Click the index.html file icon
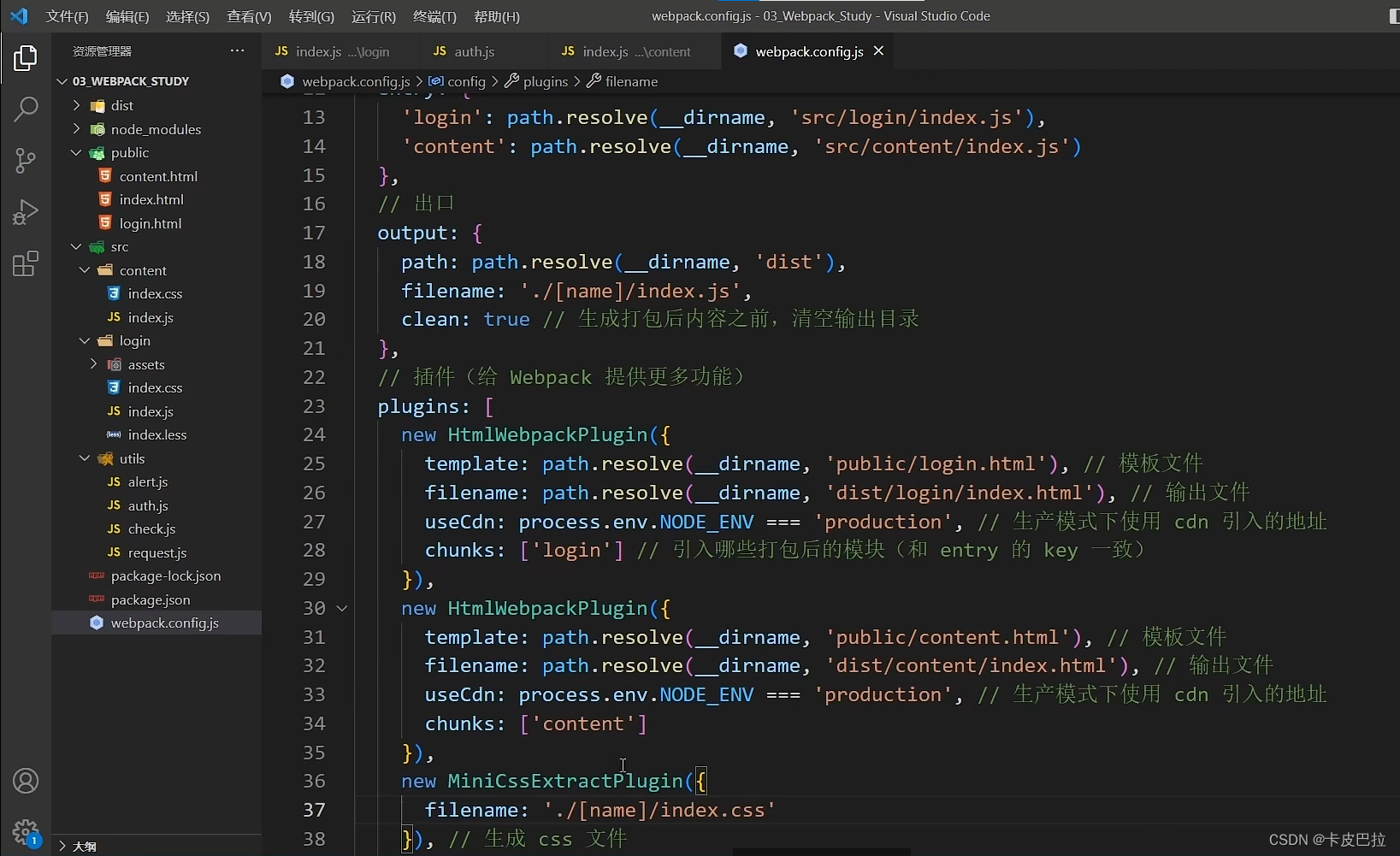The width and height of the screenshot is (1400, 856). click(x=105, y=199)
